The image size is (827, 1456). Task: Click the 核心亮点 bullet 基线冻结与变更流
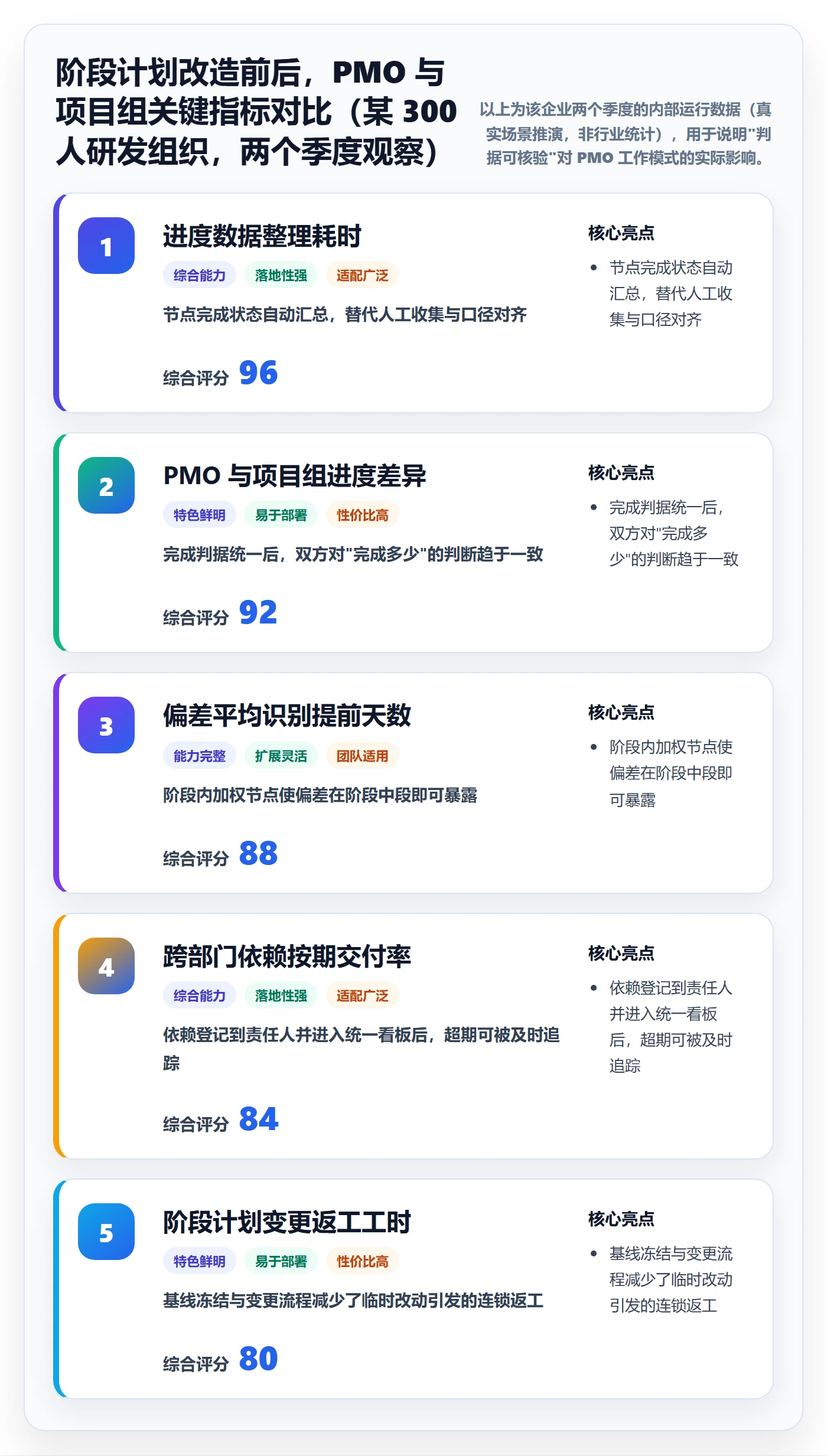[x=671, y=1279]
